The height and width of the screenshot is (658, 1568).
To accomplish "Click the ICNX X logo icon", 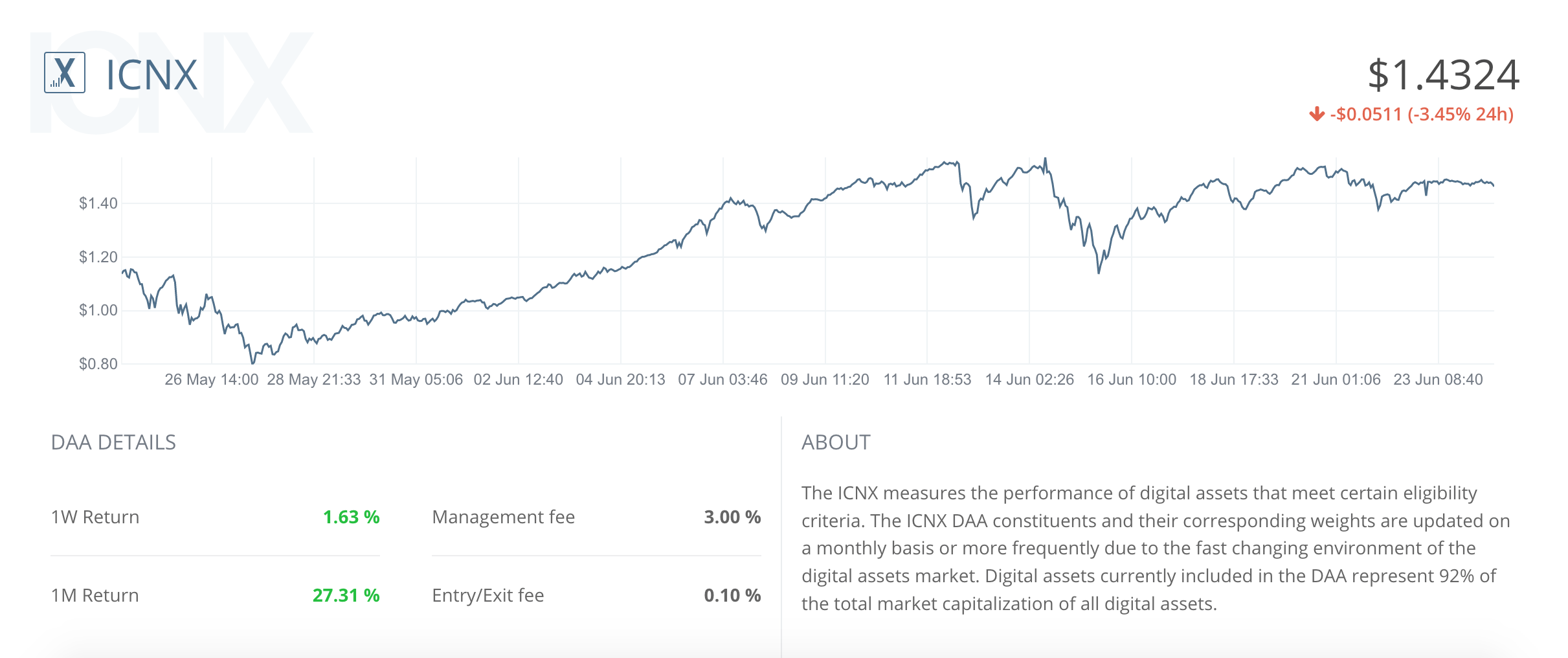I will coord(65,73).
